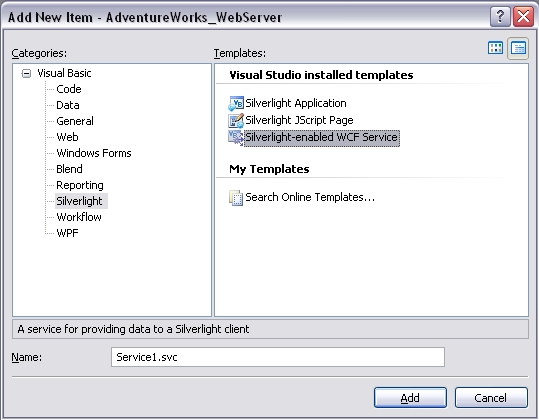Click the Silverlight-enabled WCF Service icon
The height and width of the screenshot is (420, 539).
tap(236, 137)
